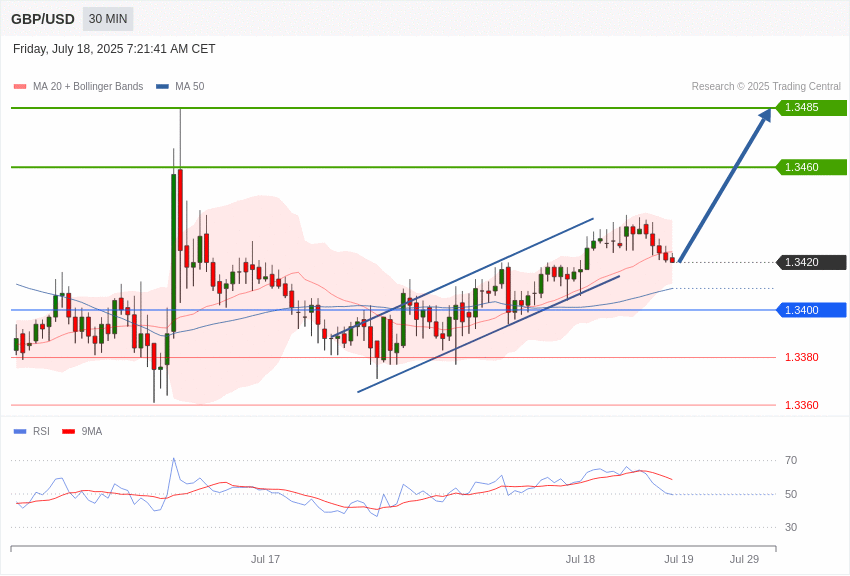Click the 1.3420 current price tag
This screenshot has width=850, height=576.
[812, 262]
